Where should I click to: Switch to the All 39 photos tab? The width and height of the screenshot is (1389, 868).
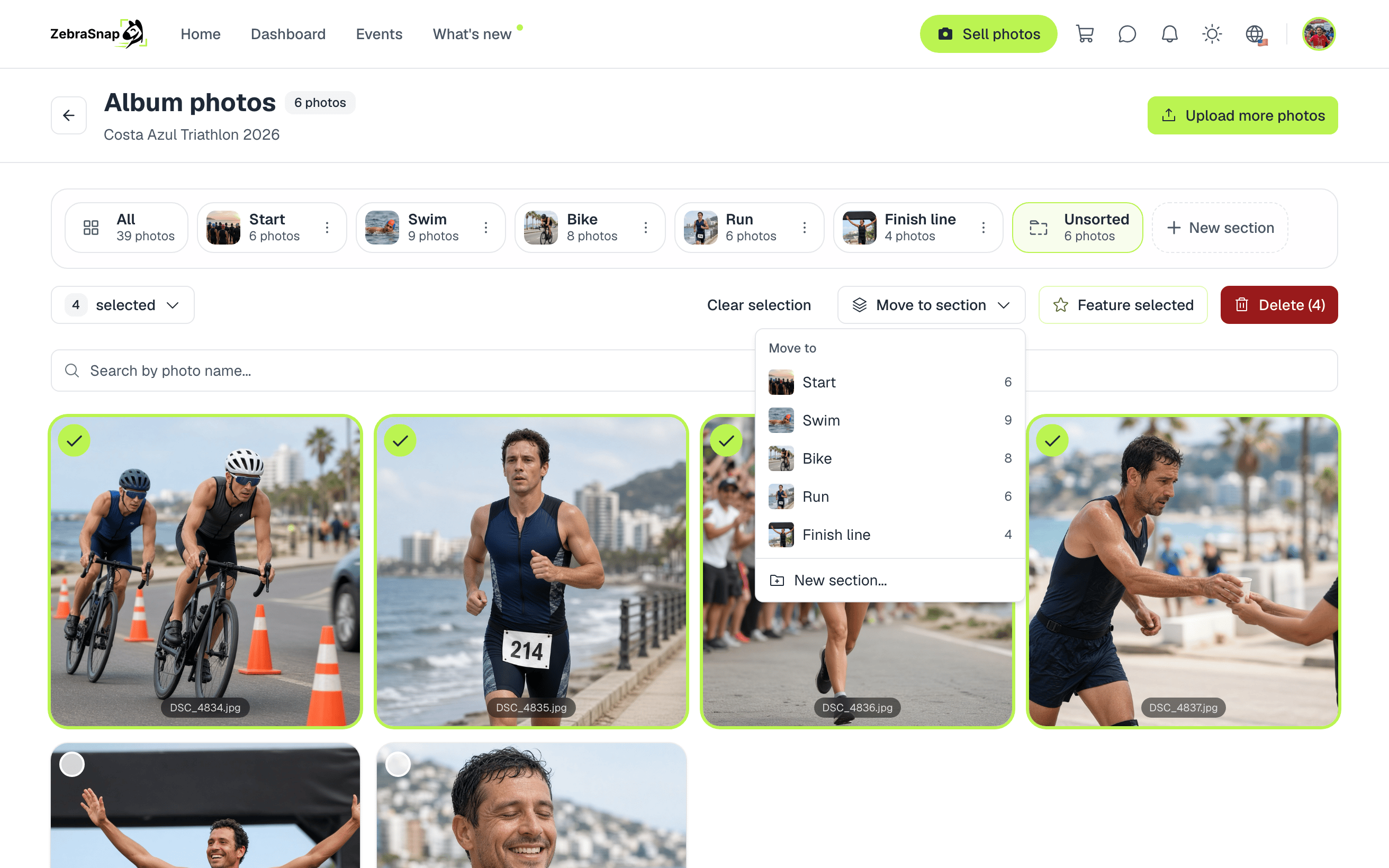coord(127,228)
